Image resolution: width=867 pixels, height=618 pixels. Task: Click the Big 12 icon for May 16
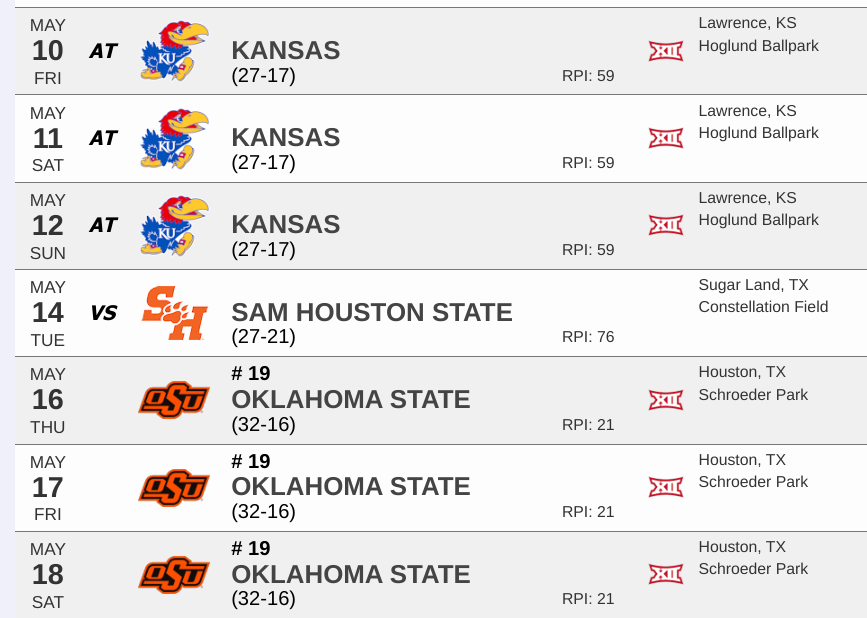[x=665, y=400]
